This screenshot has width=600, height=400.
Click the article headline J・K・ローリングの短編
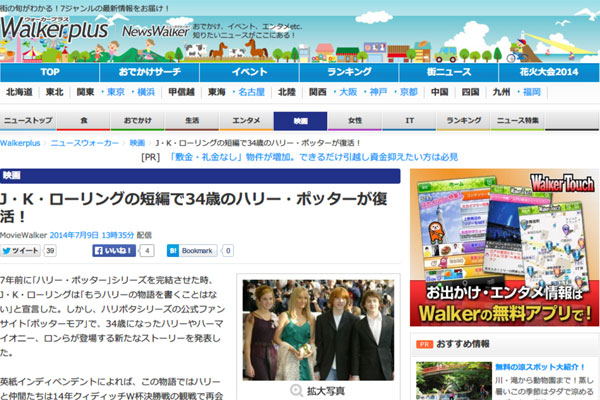pyautogui.click(x=193, y=207)
